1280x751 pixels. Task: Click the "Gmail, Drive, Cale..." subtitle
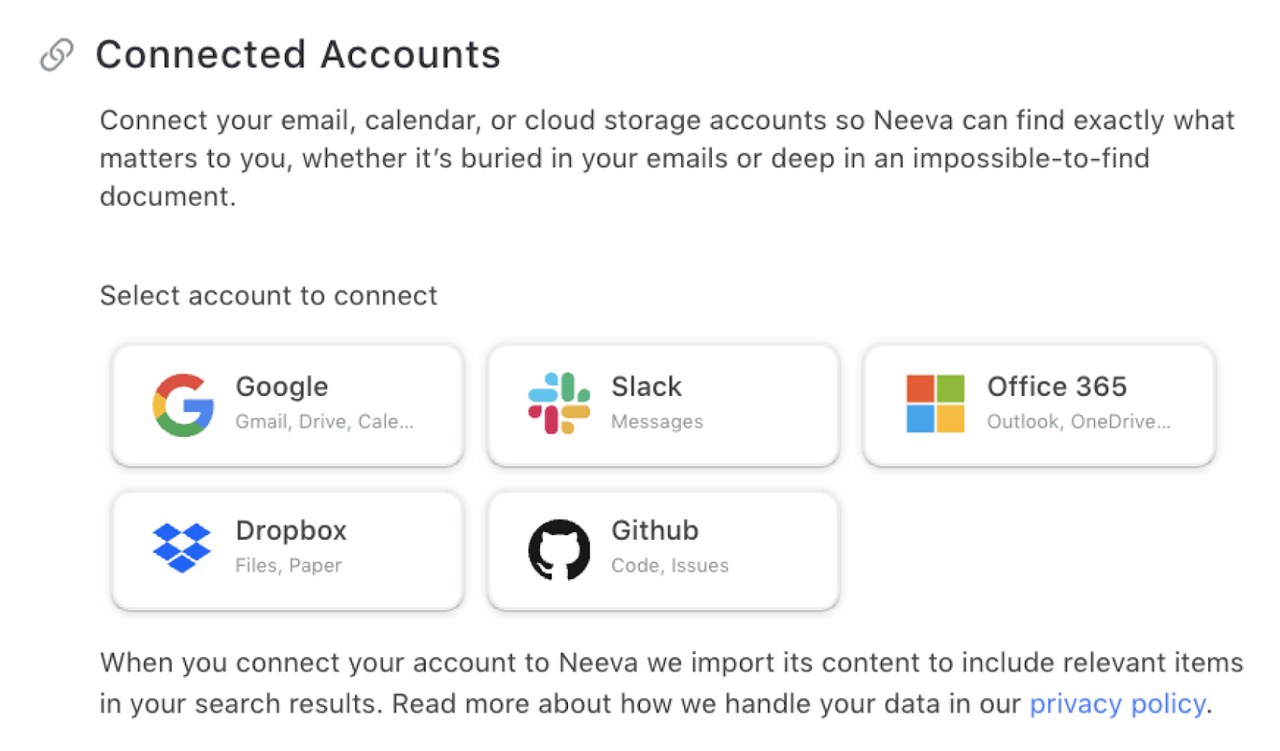[x=324, y=422]
